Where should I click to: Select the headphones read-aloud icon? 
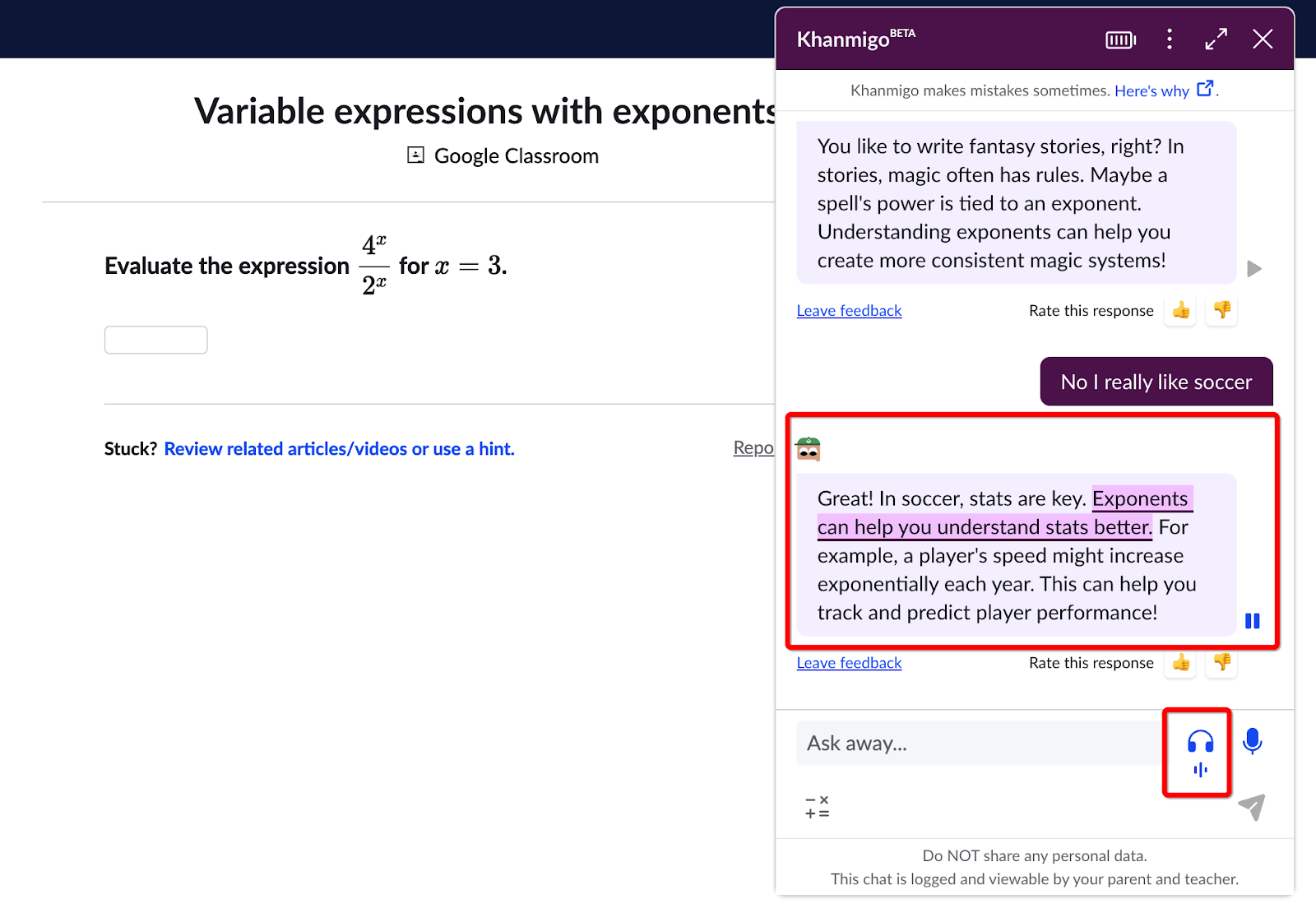[x=1197, y=741]
